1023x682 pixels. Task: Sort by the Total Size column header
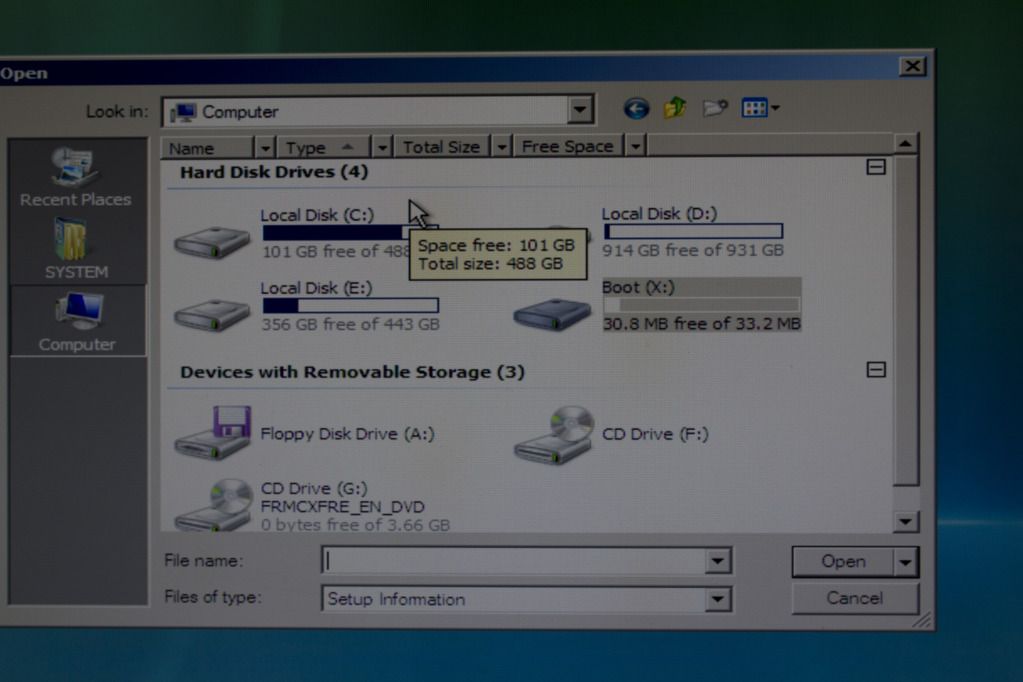pyautogui.click(x=441, y=147)
